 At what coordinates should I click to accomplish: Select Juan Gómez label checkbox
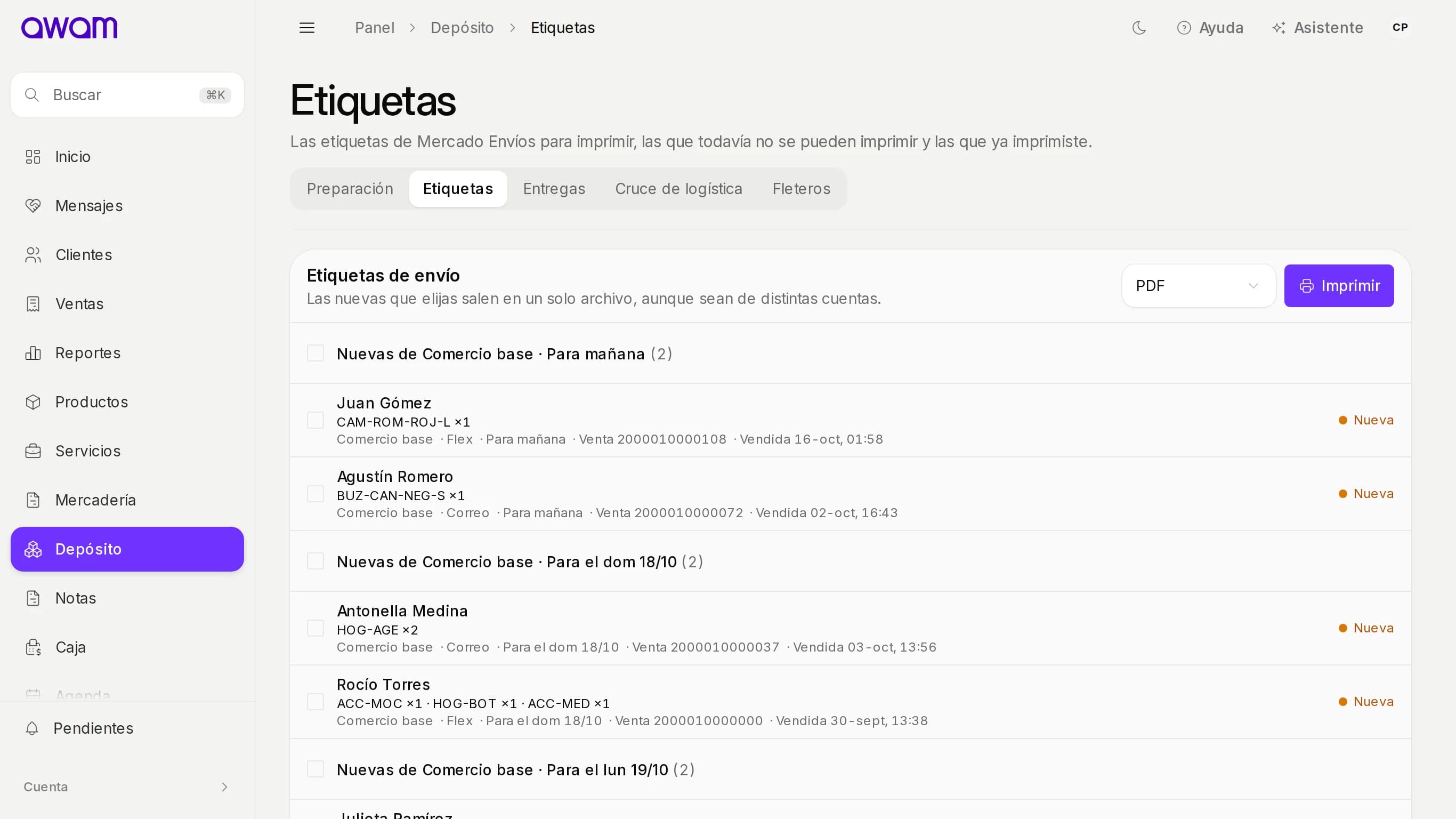[316, 420]
